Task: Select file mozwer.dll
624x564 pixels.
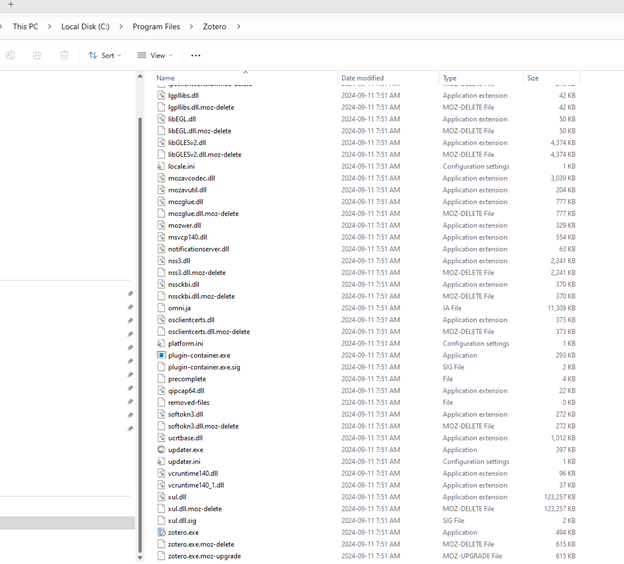Action: coord(184,225)
